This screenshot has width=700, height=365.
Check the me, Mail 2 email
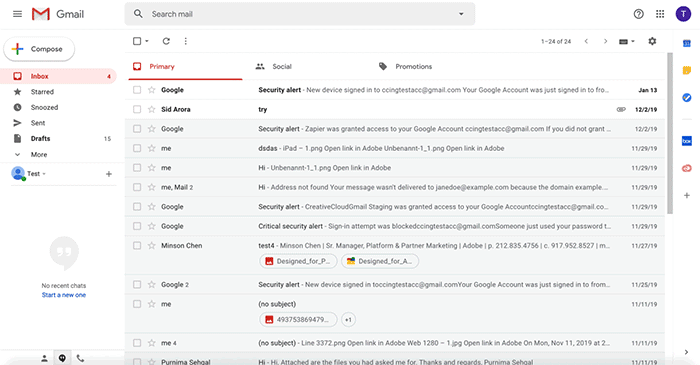coord(137,187)
